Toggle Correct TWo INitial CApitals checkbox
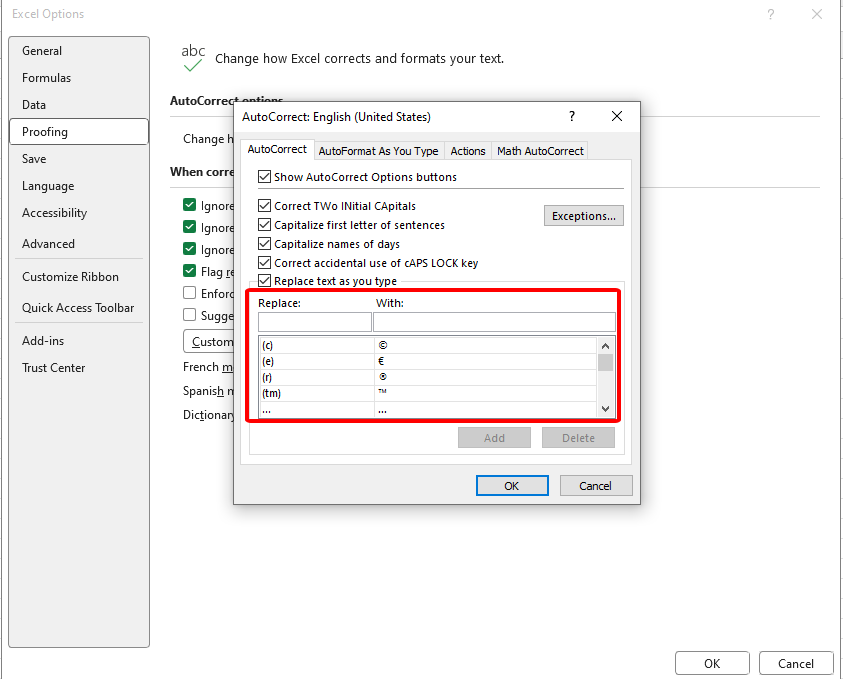The height and width of the screenshot is (679, 843). [264, 205]
